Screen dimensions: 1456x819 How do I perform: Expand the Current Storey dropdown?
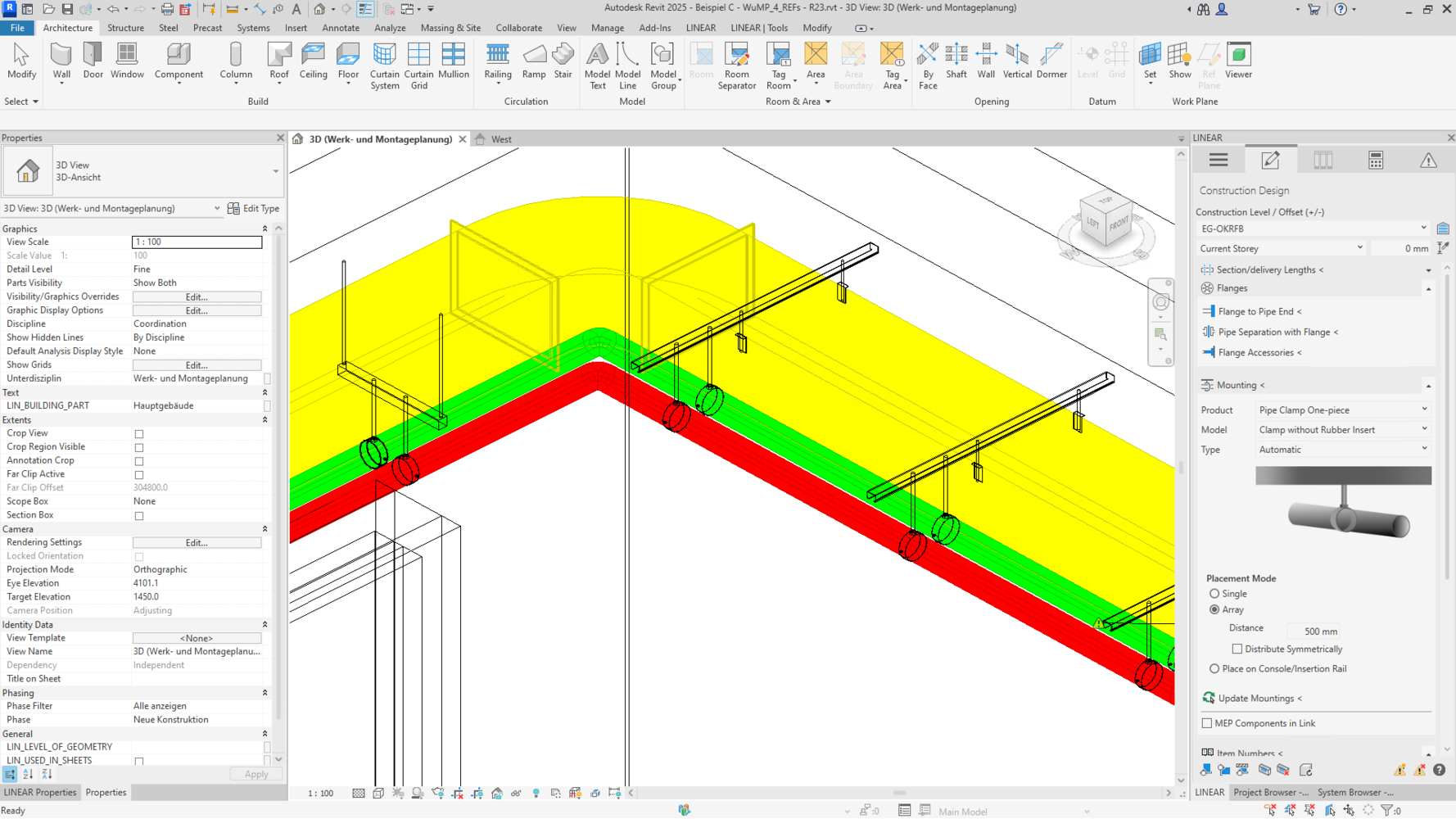click(x=1281, y=248)
